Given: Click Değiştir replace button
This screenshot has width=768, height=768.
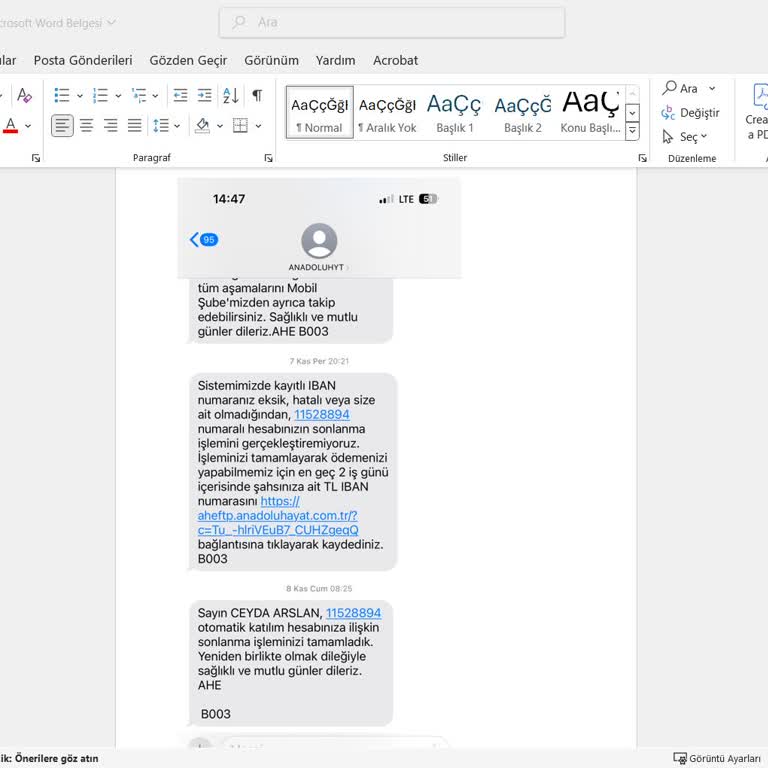Looking at the screenshot, I should (690, 113).
